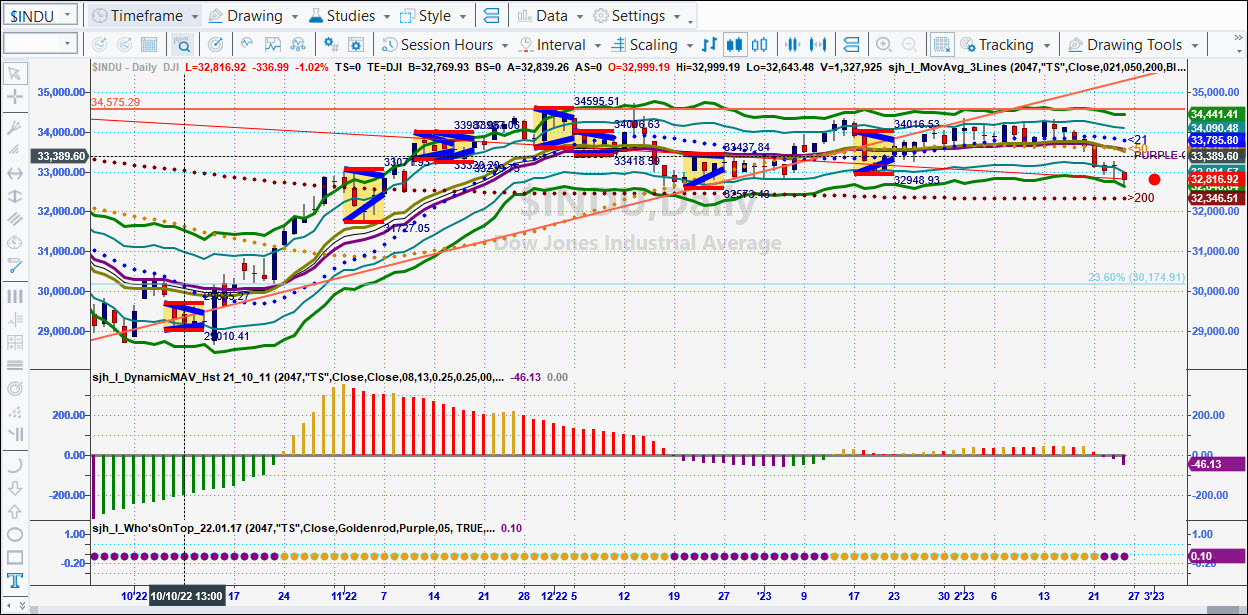
Task: Click the 10/10/22 13:00 date cursor label
Action: 187,595
